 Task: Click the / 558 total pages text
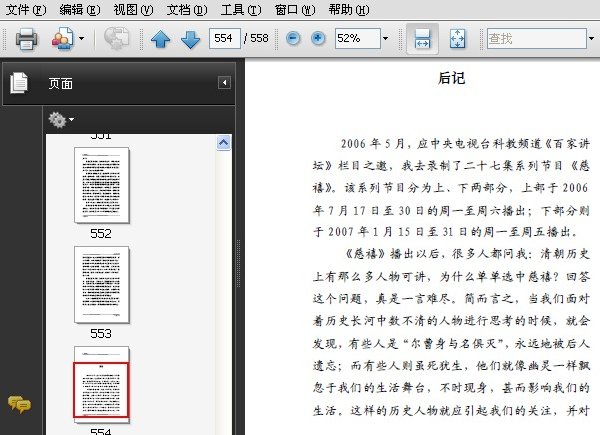point(256,38)
